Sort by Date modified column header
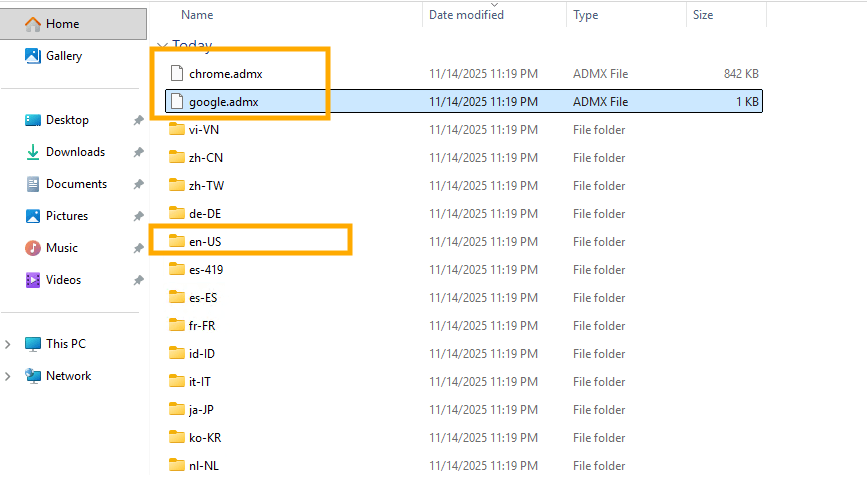 click(x=466, y=15)
